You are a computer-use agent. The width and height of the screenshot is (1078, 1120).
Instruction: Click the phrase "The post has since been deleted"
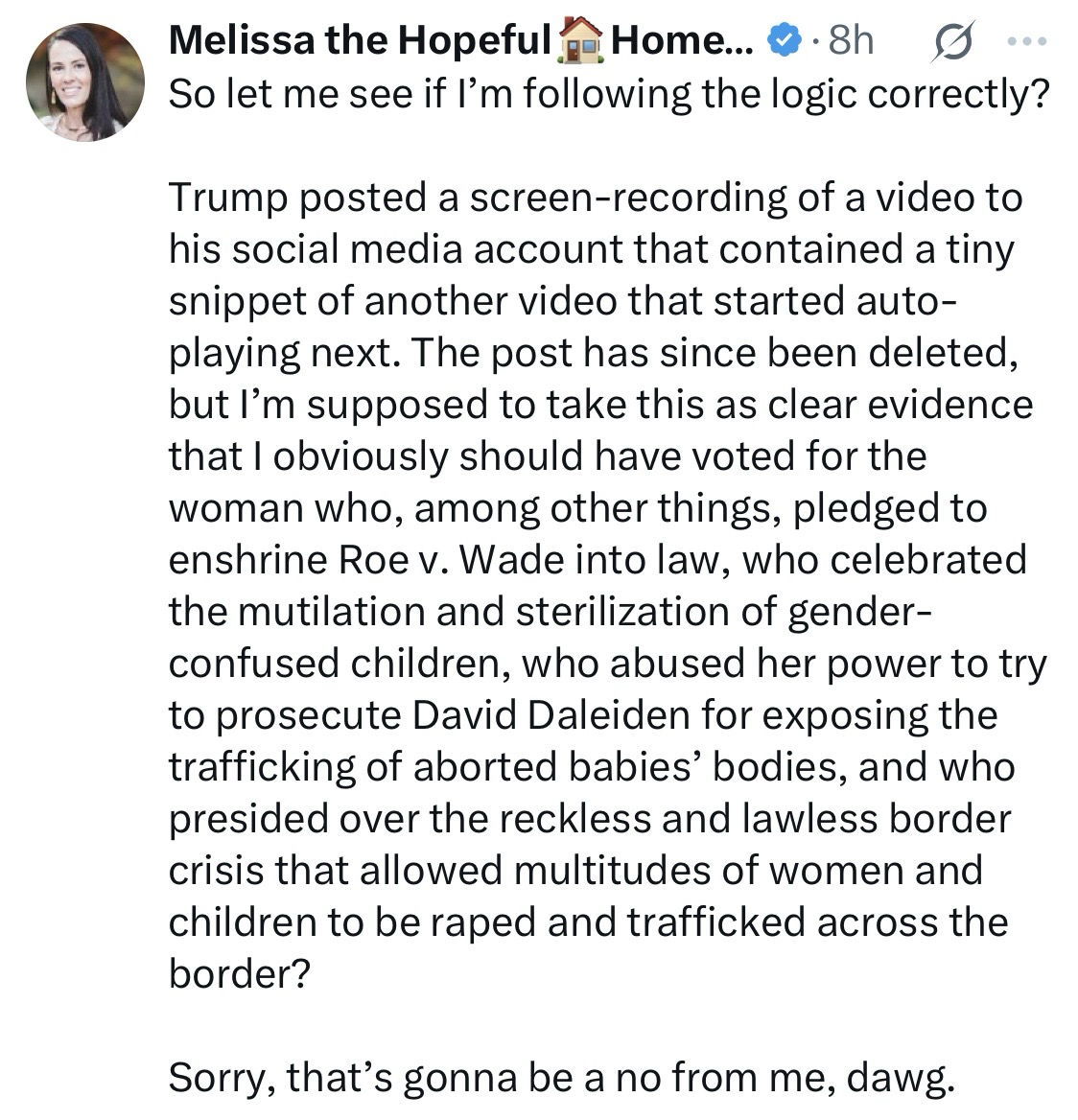712,352
